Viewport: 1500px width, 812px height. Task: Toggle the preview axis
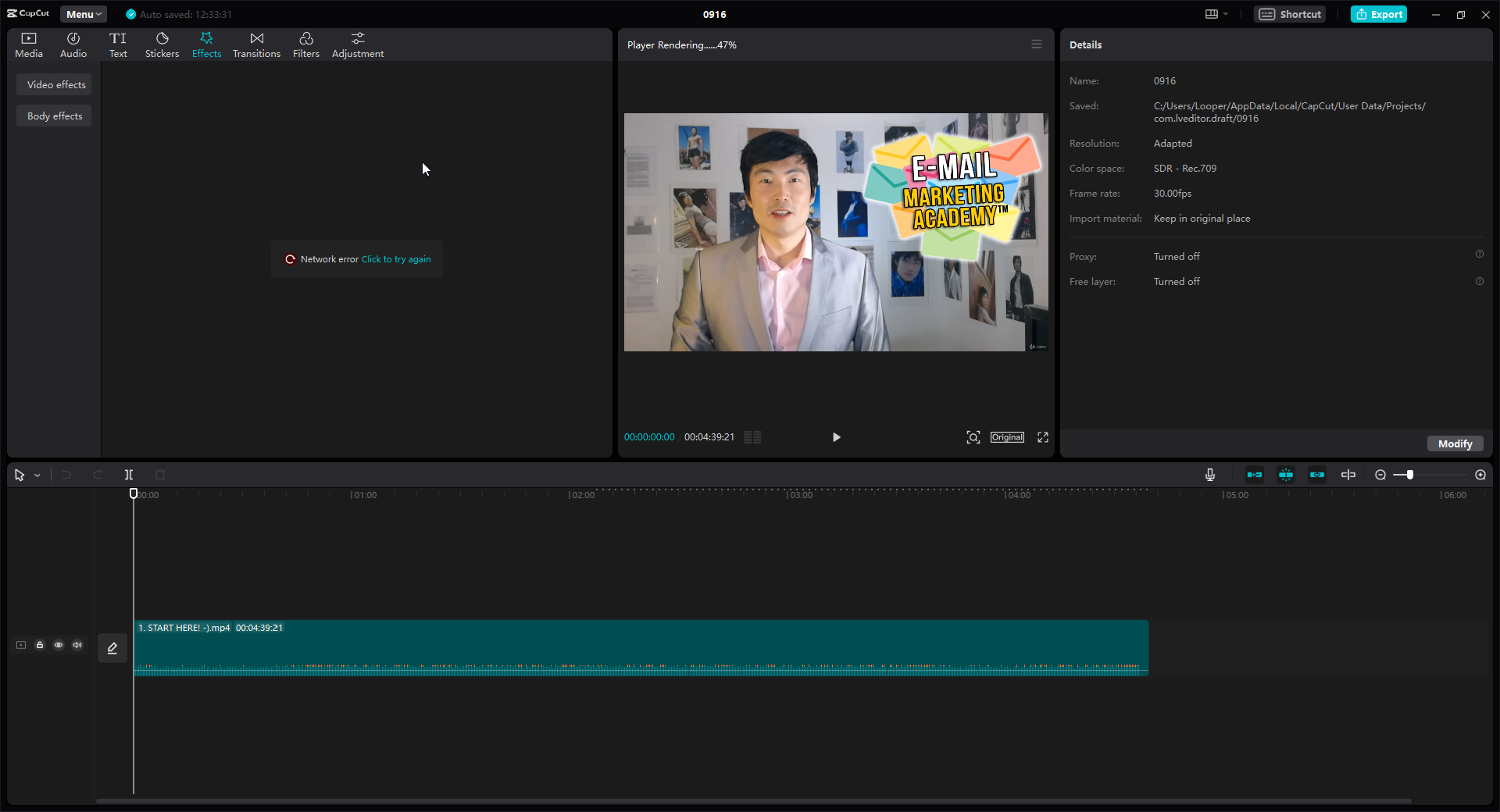(x=1348, y=475)
